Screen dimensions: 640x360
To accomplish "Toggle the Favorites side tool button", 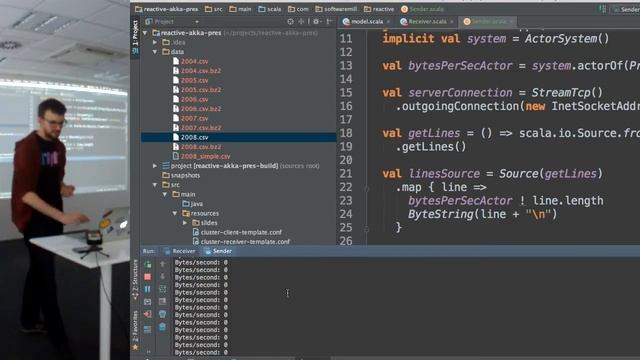I will [135, 330].
